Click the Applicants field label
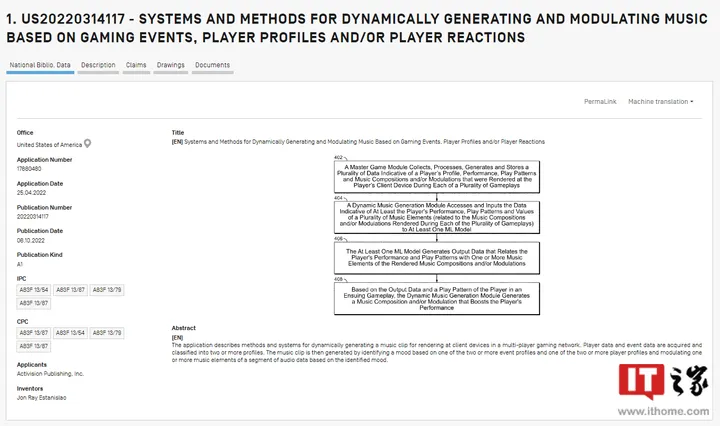 tap(32, 364)
